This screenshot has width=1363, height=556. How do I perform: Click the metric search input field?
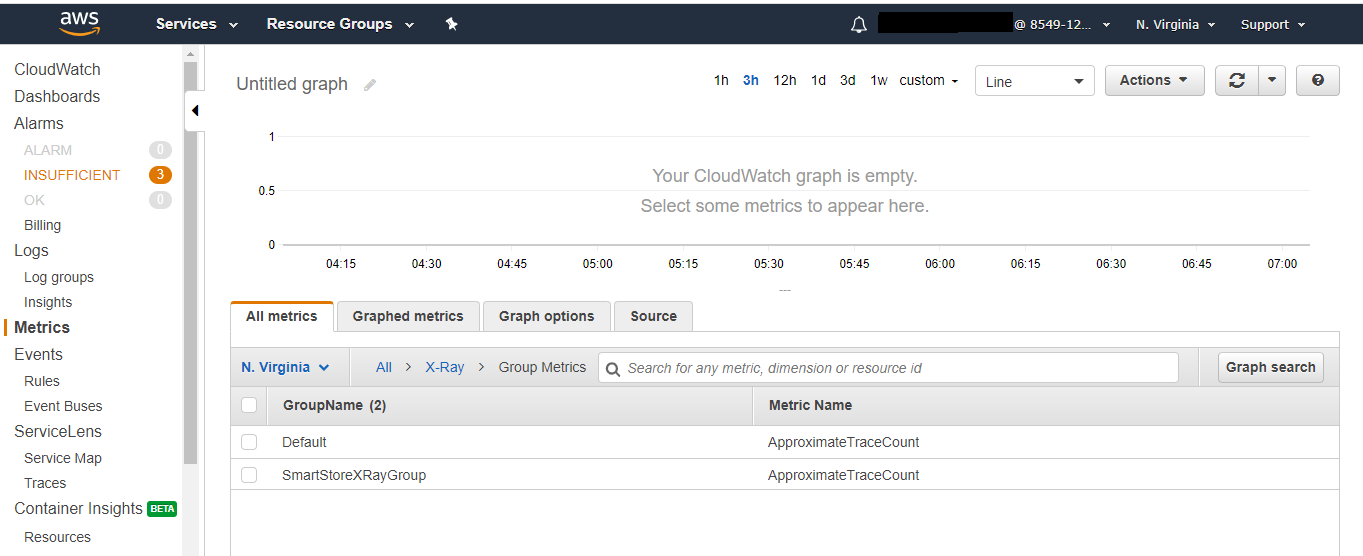click(888, 368)
